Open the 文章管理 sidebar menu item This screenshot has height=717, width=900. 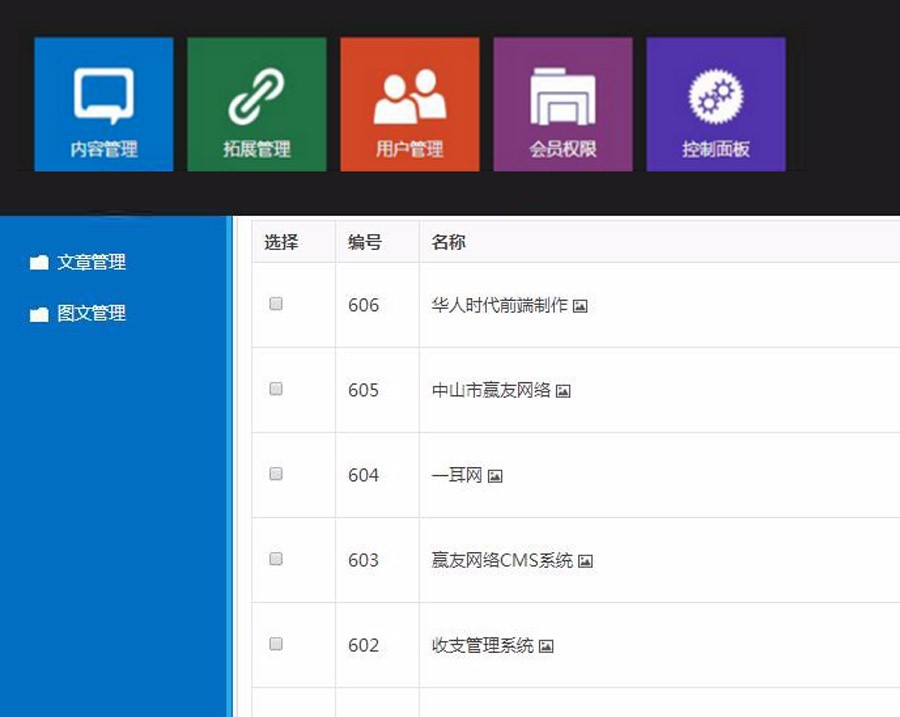coord(93,261)
